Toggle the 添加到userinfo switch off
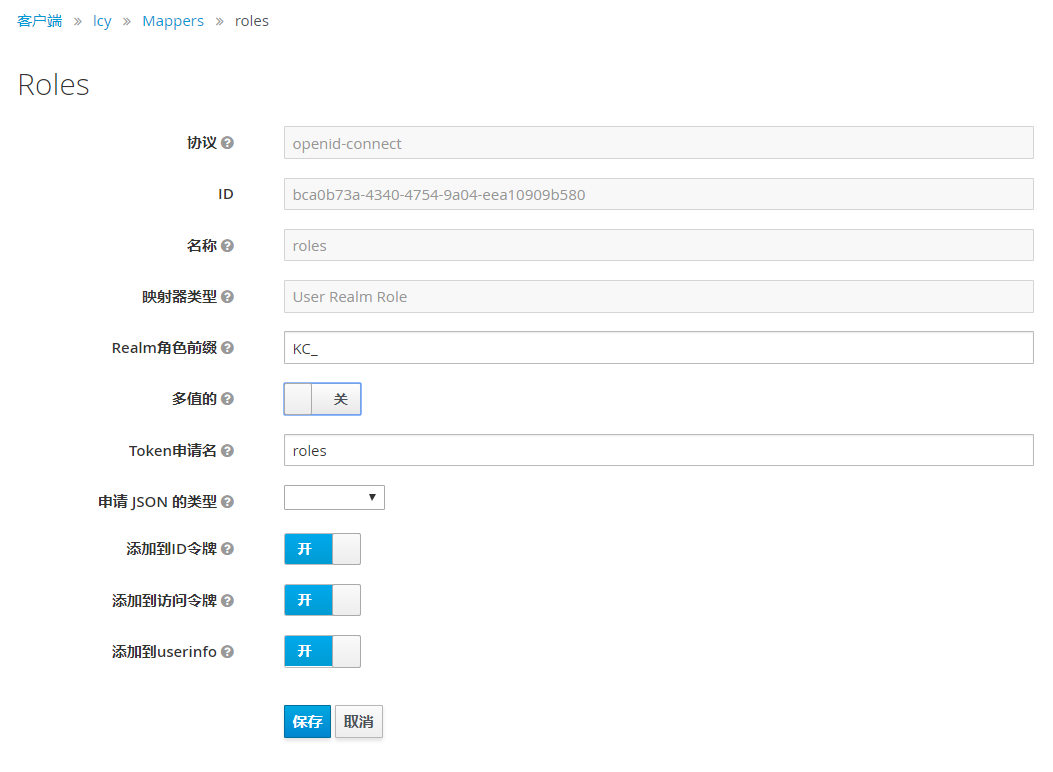 pos(322,652)
